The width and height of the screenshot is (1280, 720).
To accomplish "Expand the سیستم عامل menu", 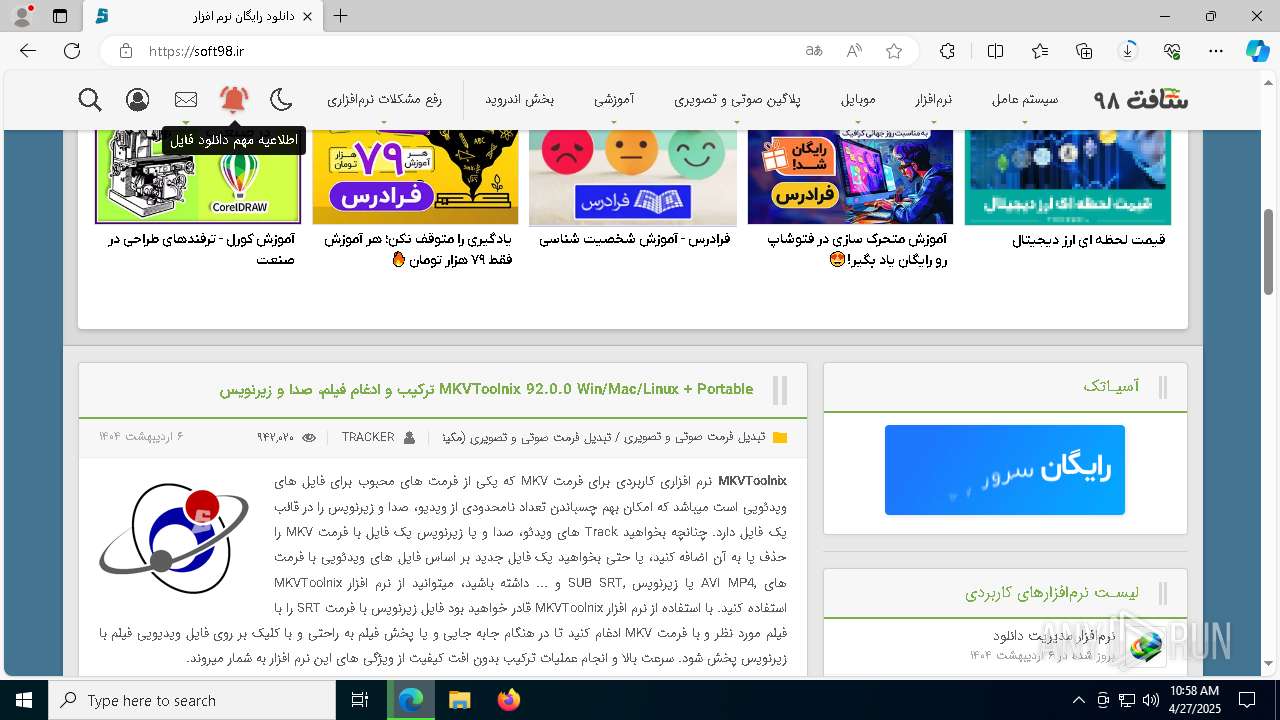I will click(1025, 99).
